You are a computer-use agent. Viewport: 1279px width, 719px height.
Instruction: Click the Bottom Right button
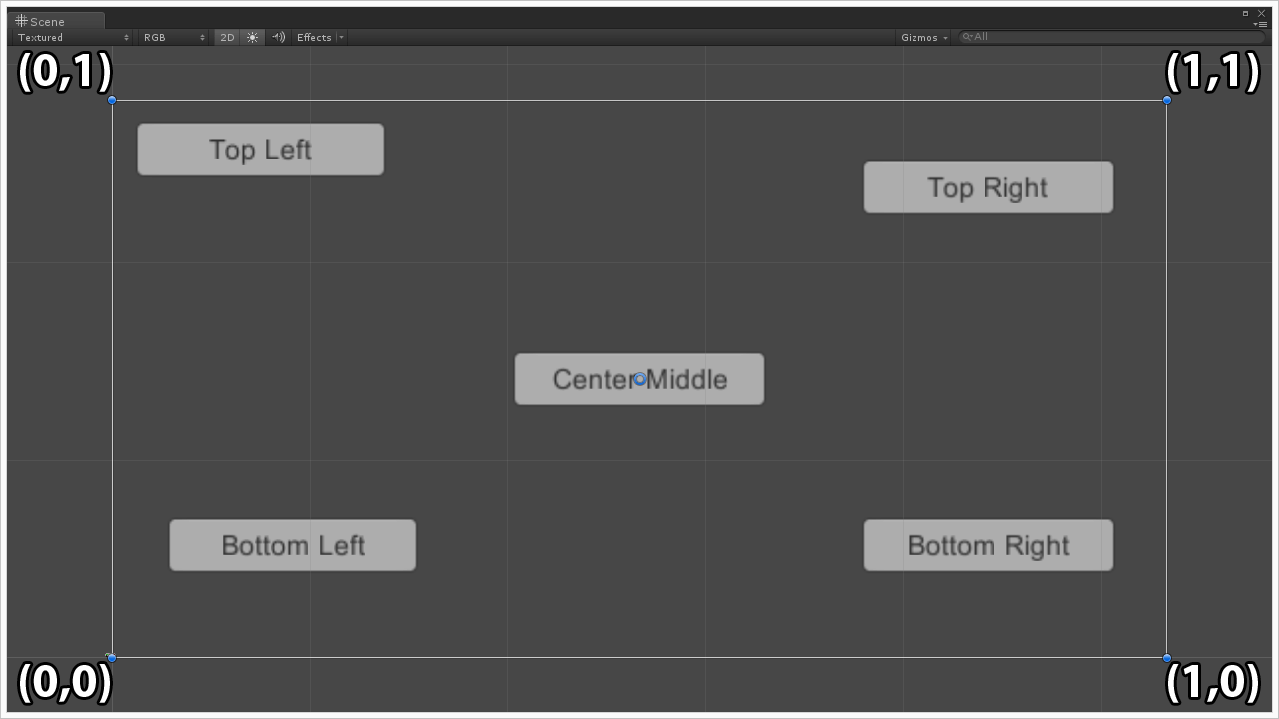click(988, 545)
